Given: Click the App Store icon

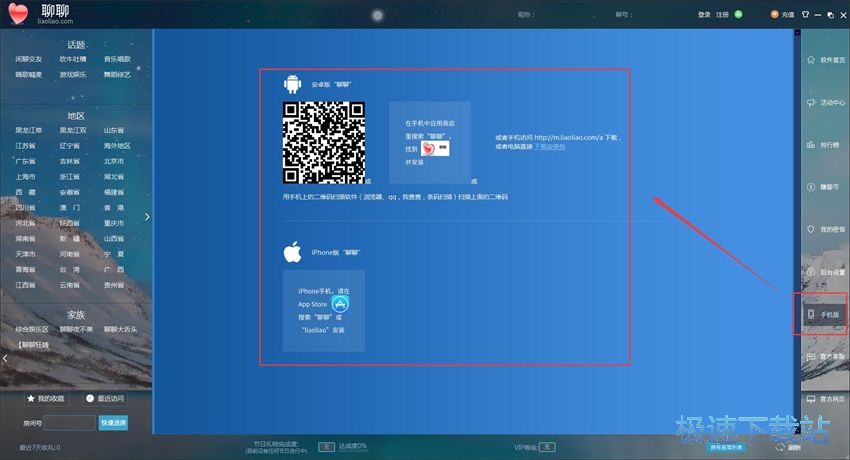Looking at the screenshot, I should (x=340, y=304).
